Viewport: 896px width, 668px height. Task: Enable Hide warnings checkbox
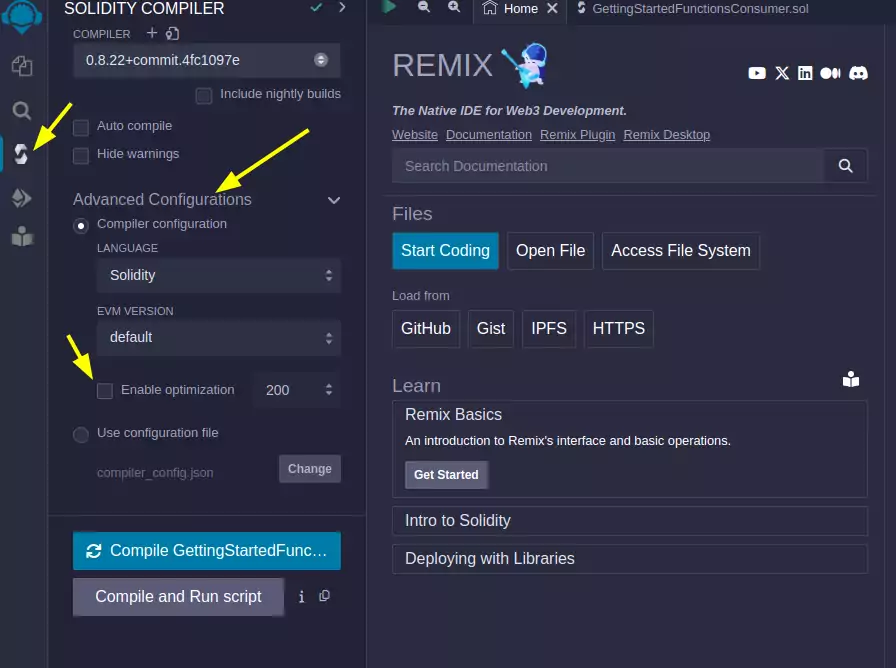81,155
